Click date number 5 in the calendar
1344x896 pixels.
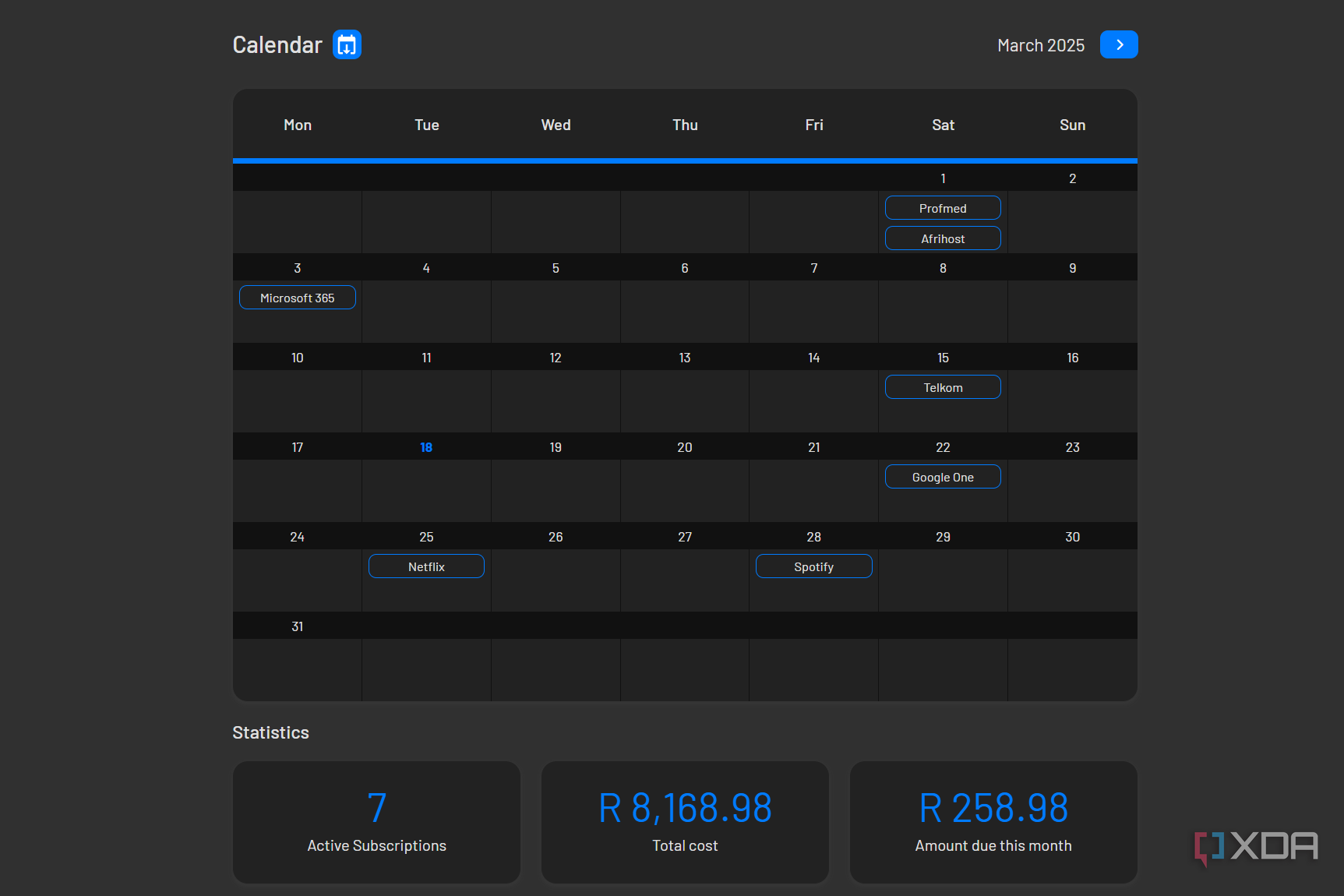pyautogui.click(x=556, y=268)
